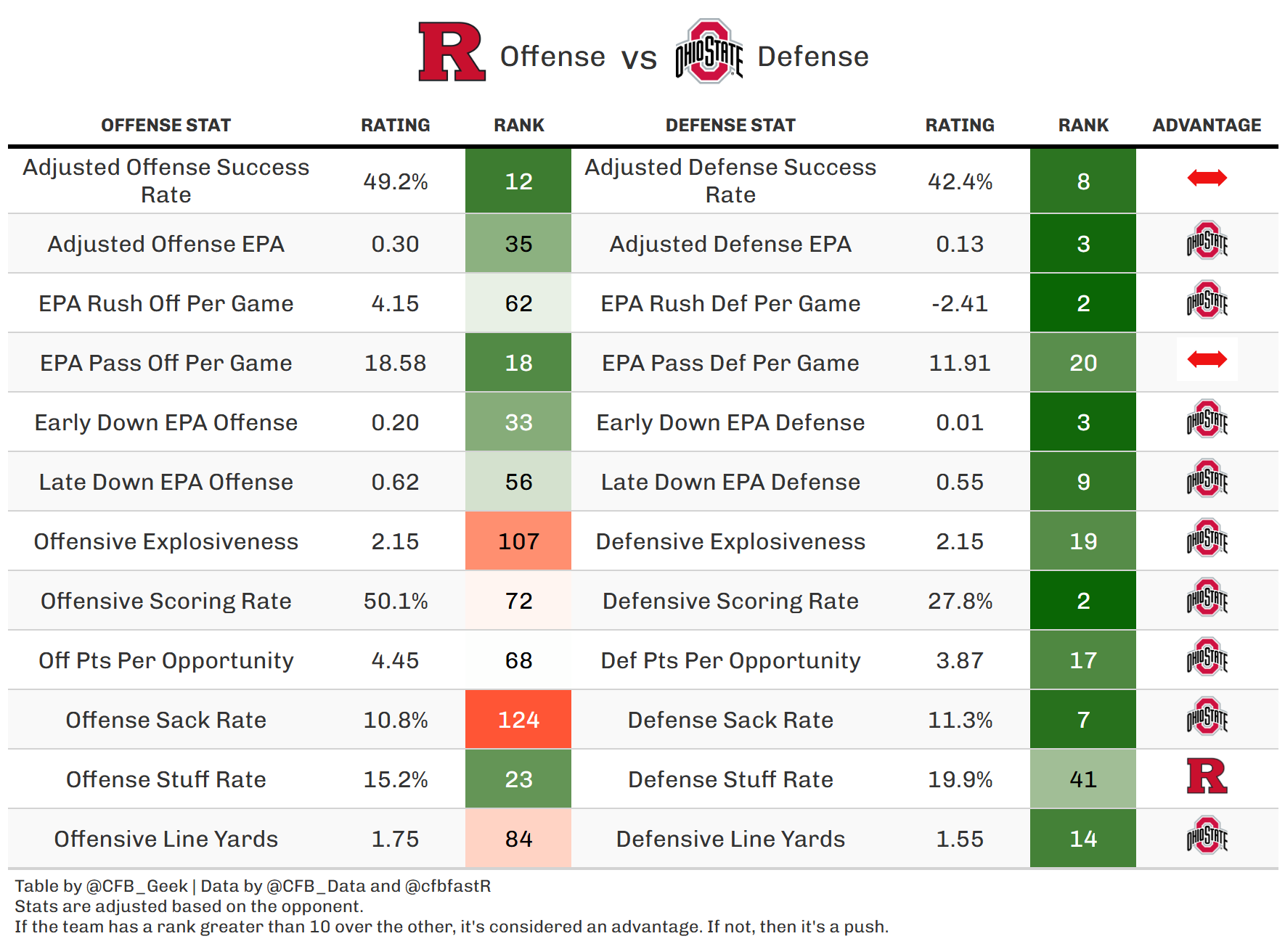The height and width of the screenshot is (952, 1285).
Task: Click the Ohio State logo in the title
Action: pyautogui.click(x=709, y=52)
